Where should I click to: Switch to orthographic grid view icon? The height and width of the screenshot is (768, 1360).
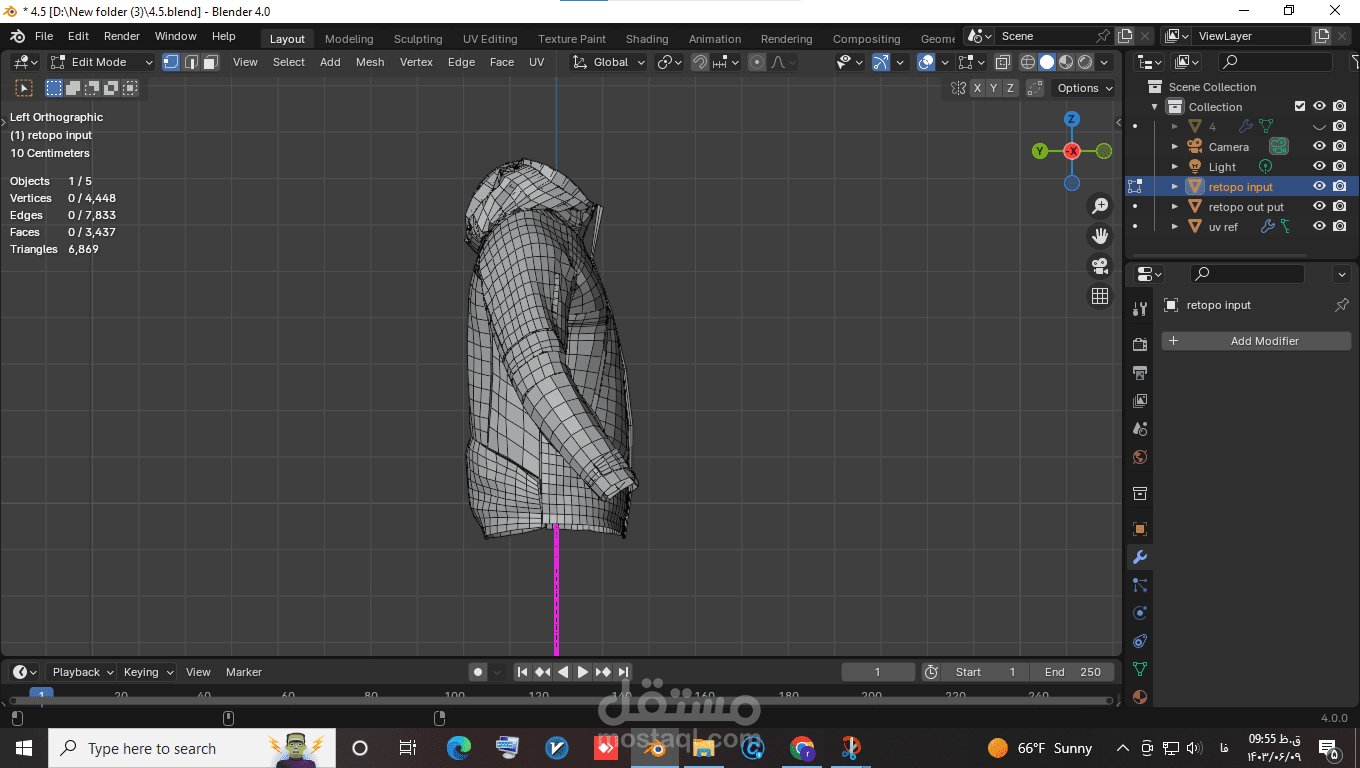click(x=1100, y=296)
